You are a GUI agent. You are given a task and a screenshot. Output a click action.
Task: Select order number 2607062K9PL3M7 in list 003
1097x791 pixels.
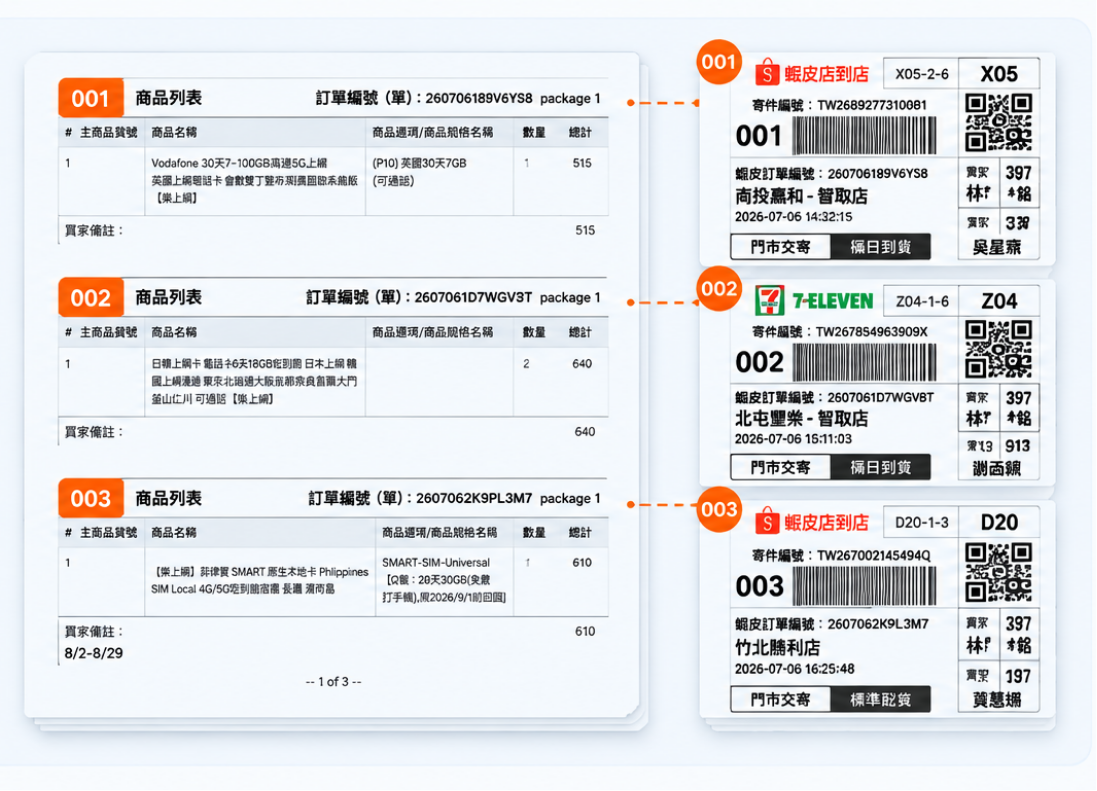[x=474, y=499]
